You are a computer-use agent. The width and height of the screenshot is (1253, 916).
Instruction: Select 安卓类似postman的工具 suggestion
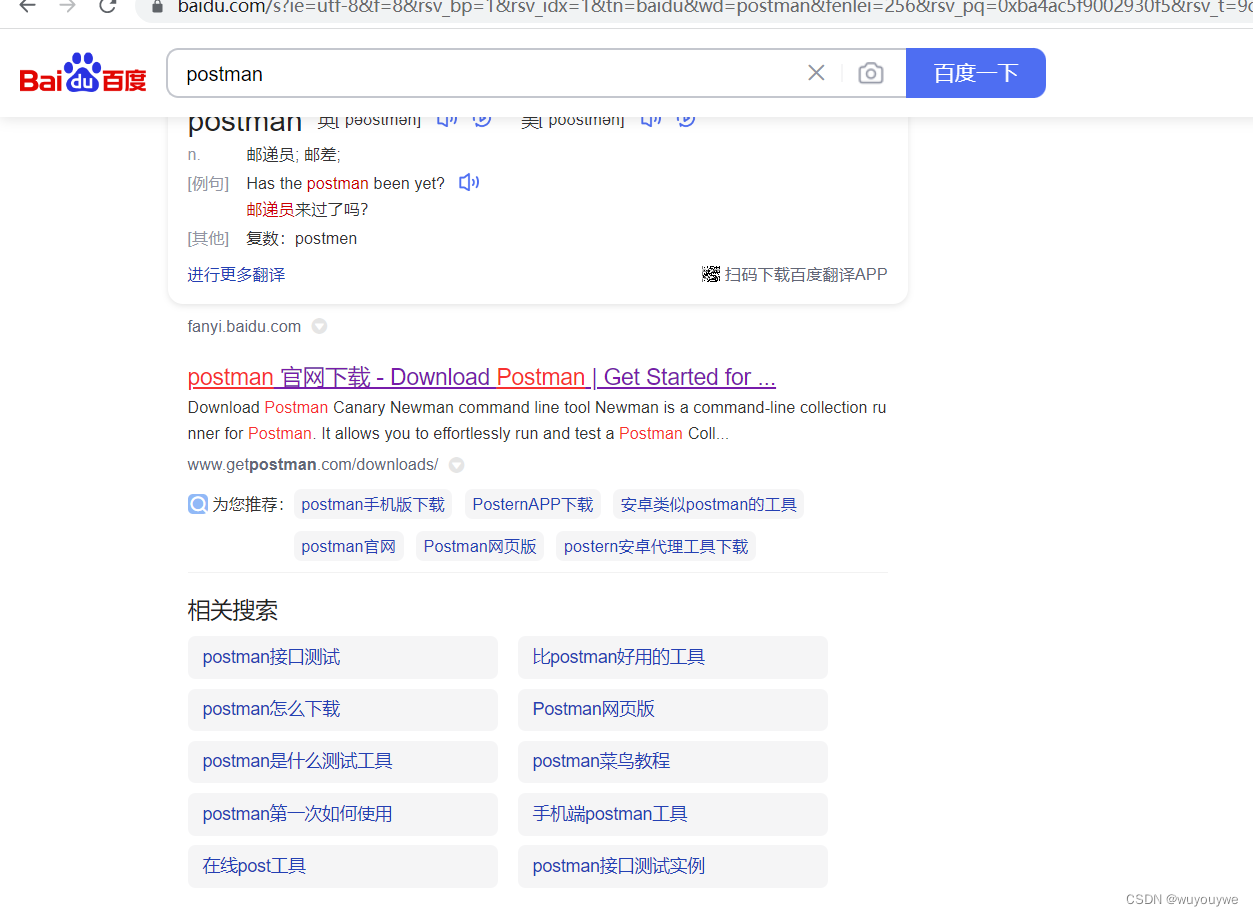click(709, 504)
